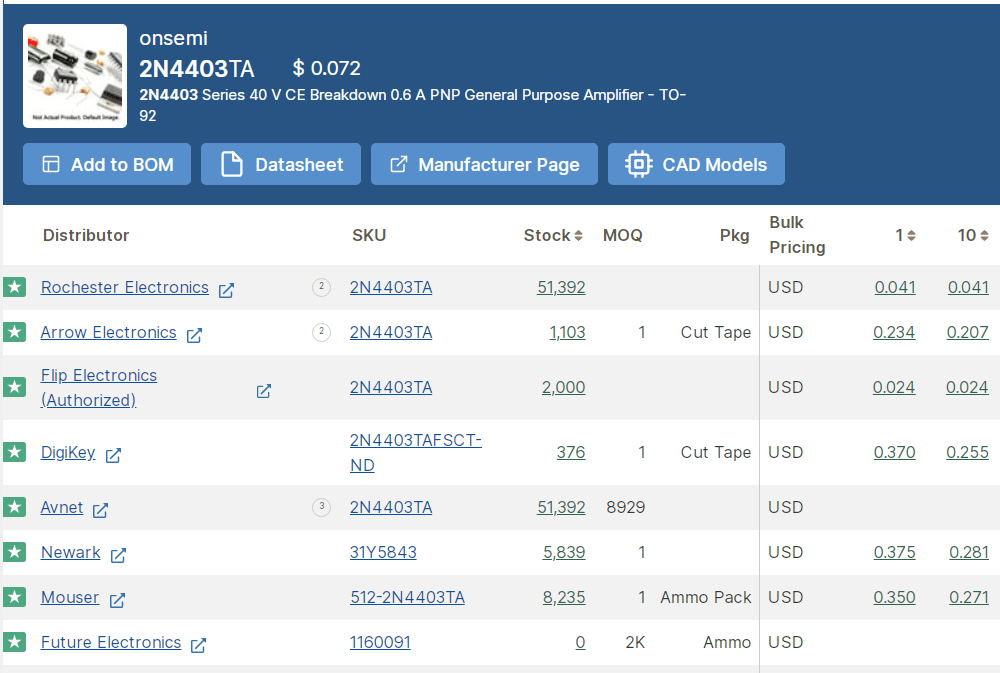The height and width of the screenshot is (673, 1000).
Task: Click the link icon on Manufacturer Page button
Action: click(x=399, y=164)
